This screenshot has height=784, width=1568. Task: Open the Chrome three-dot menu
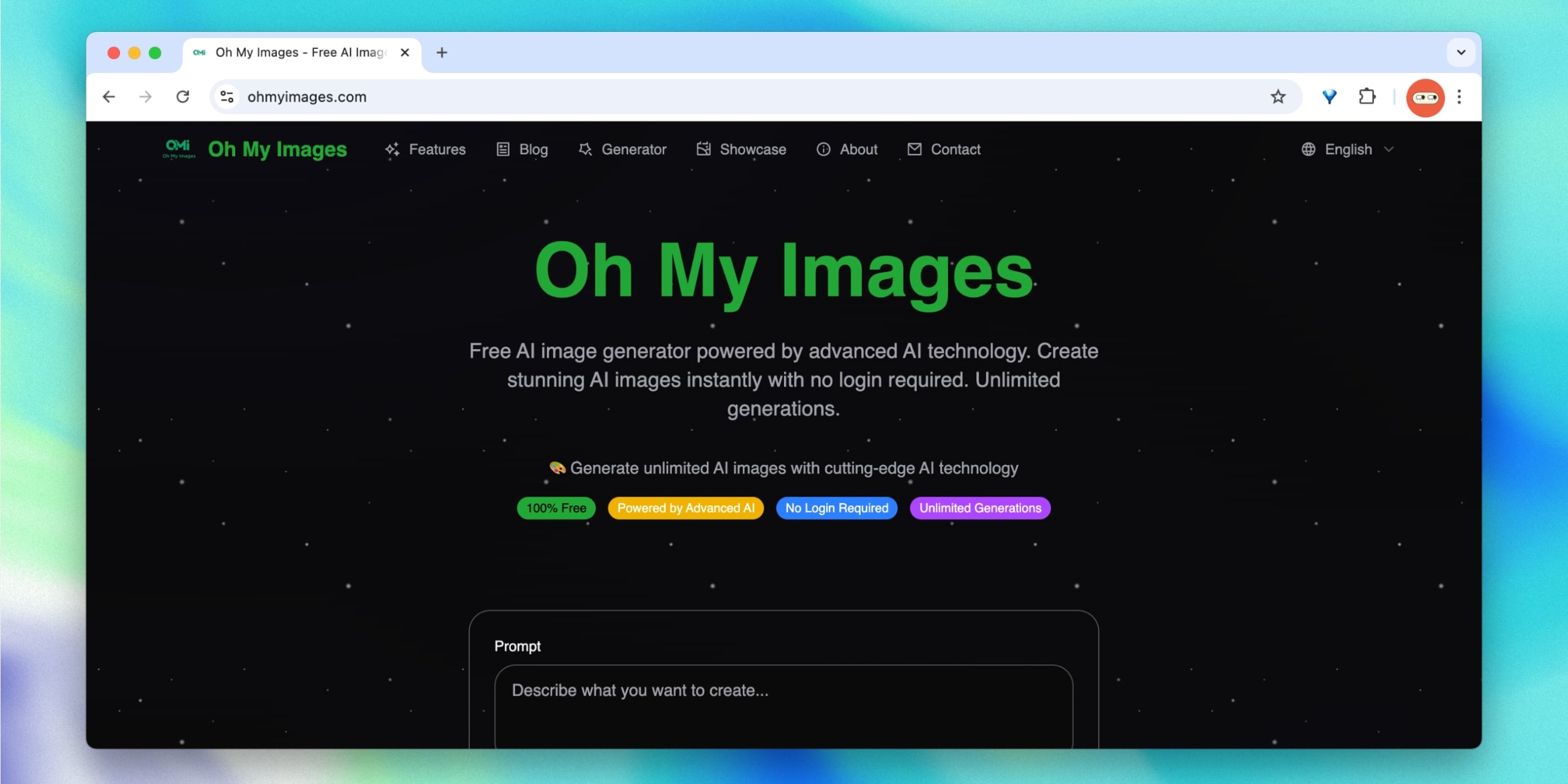pyautogui.click(x=1460, y=96)
